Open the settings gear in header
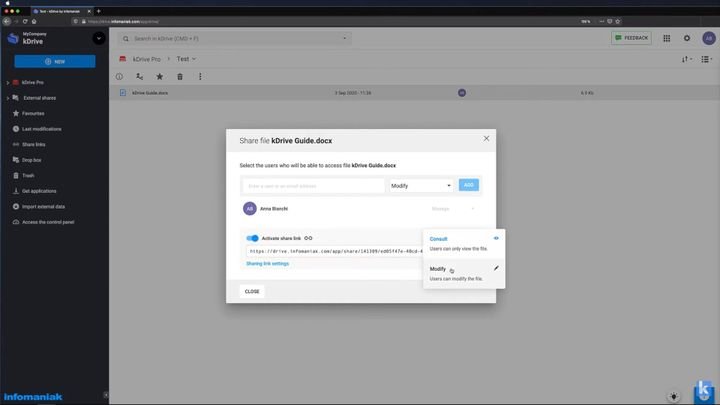 tap(687, 38)
